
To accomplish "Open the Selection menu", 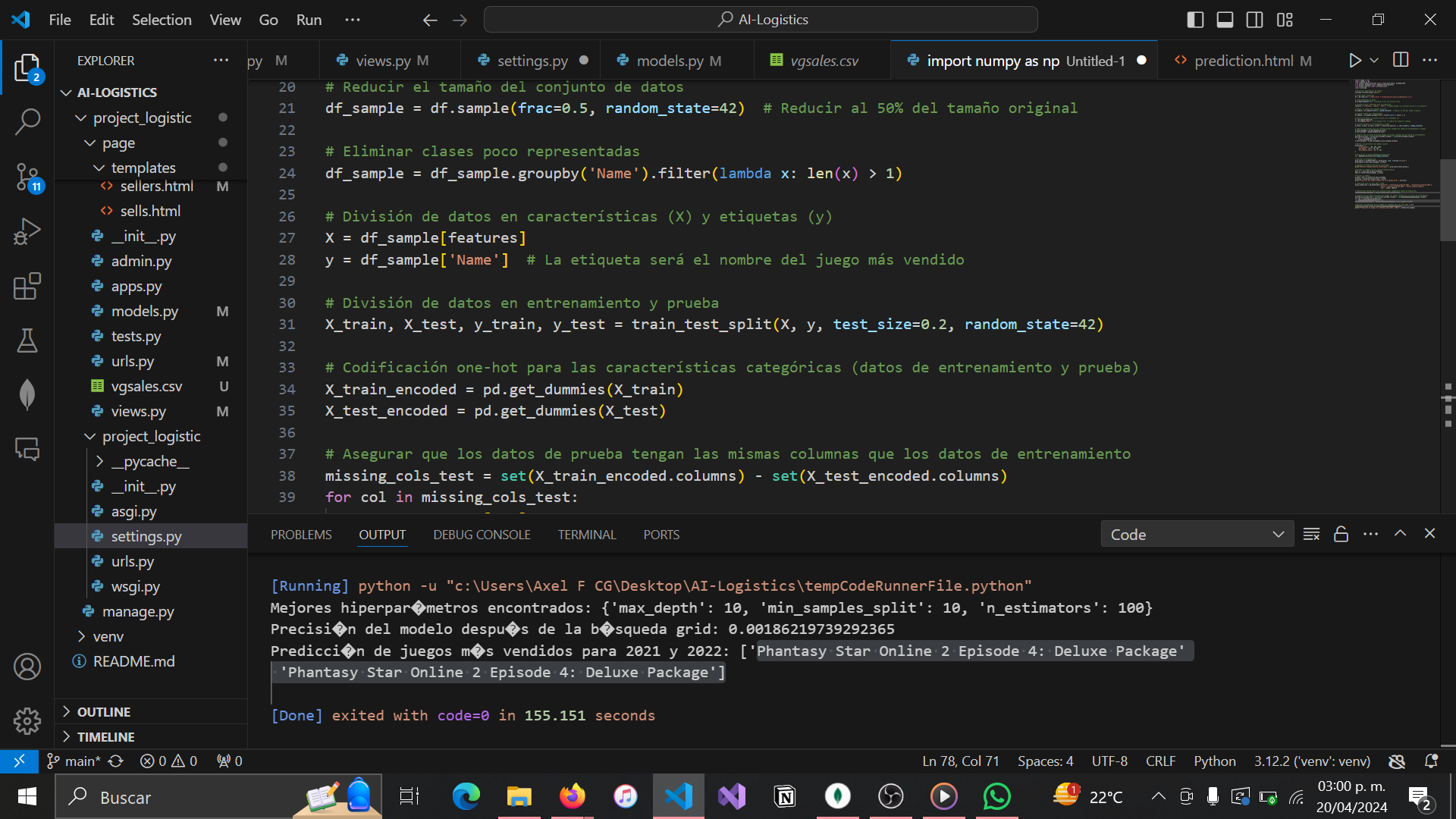I will point(162,20).
